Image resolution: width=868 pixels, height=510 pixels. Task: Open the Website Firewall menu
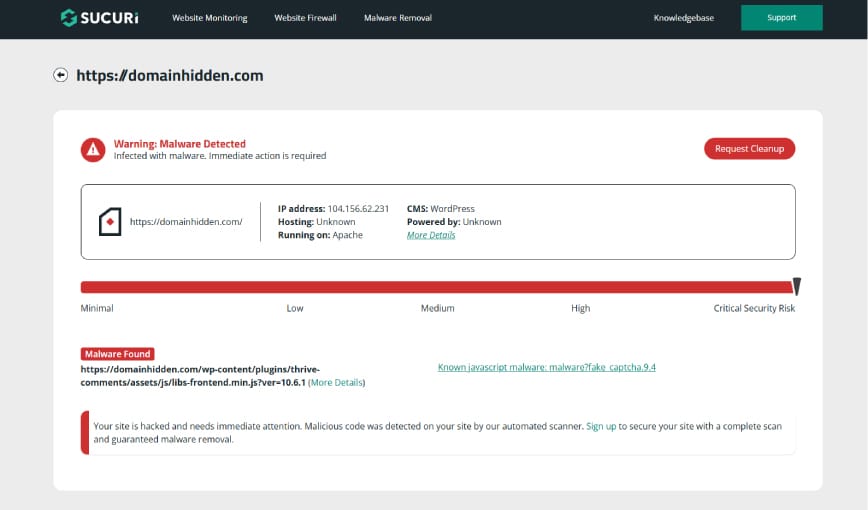[306, 18]
